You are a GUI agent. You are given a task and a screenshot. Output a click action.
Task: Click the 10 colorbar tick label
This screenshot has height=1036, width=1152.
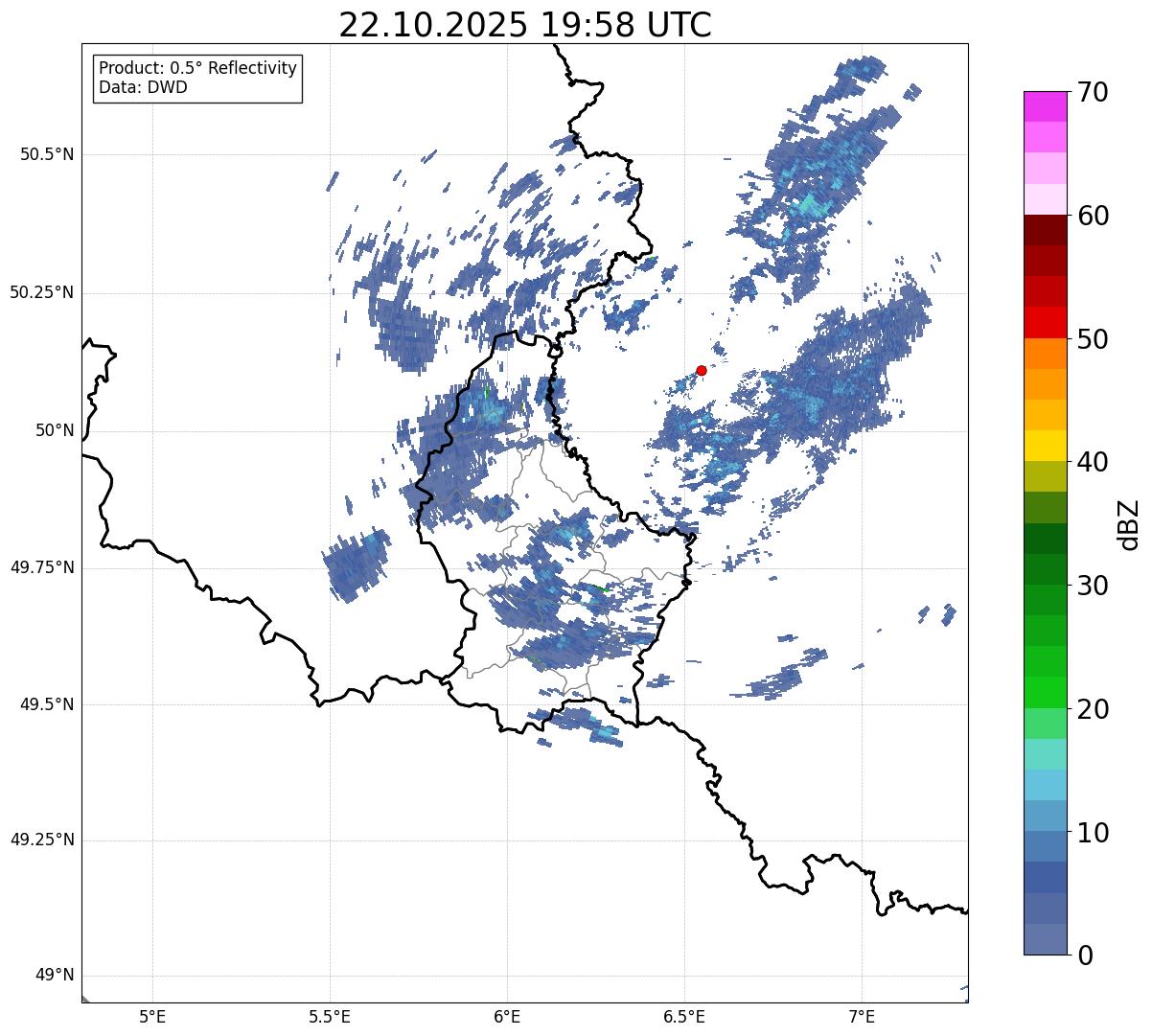(1094, 832)
